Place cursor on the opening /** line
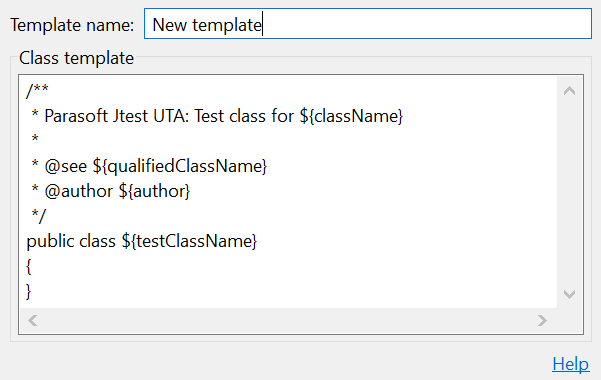The image size is (601, 380). pyautogui.click(x=37, y=90)
